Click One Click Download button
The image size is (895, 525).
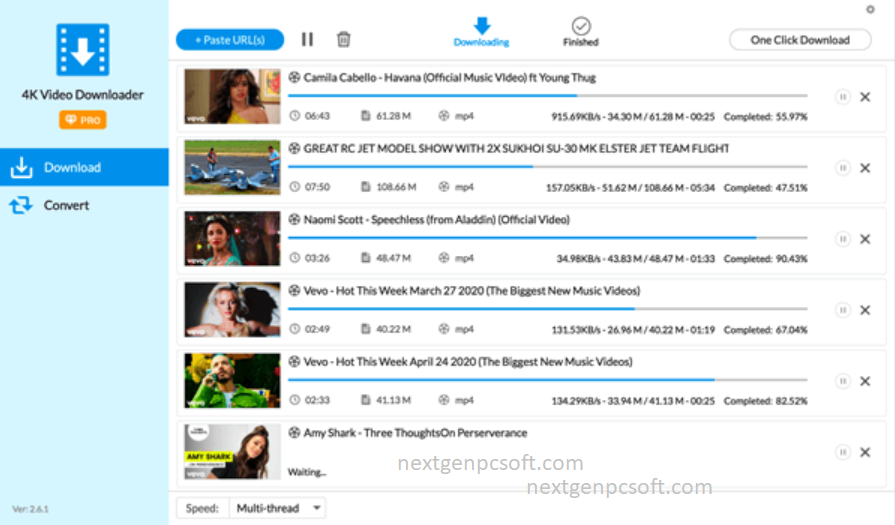[800, 40]
